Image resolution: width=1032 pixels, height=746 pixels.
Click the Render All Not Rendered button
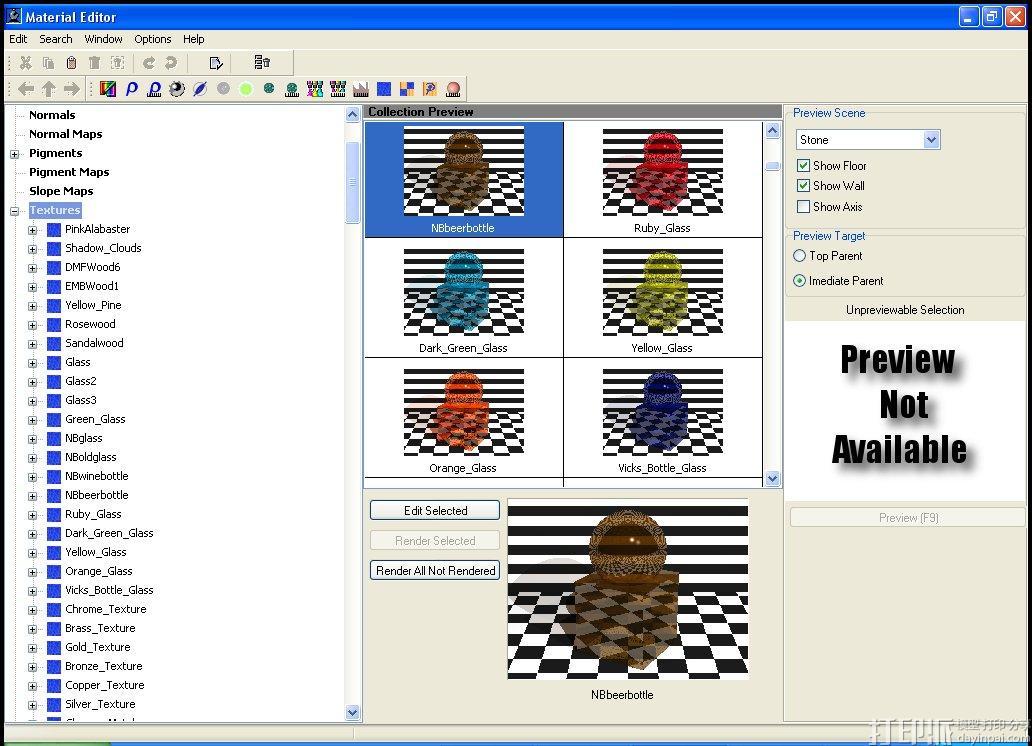(435, 570)
